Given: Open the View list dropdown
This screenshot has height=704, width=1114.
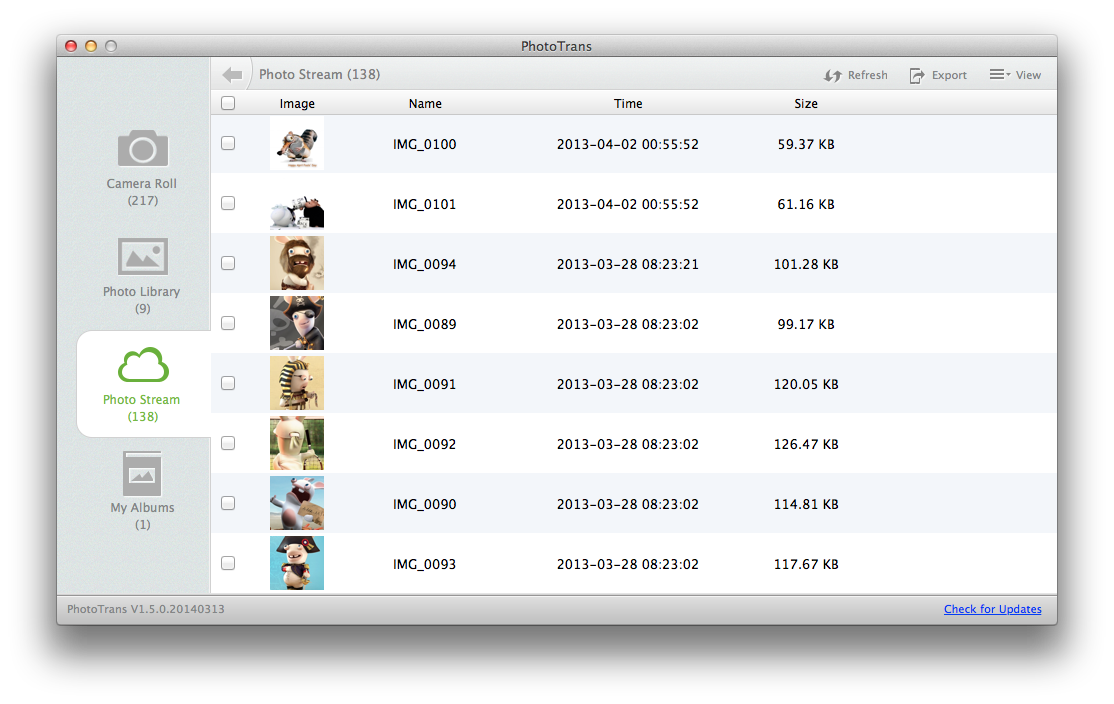Looking at the screenshot, I should [x=1000, y=75].
